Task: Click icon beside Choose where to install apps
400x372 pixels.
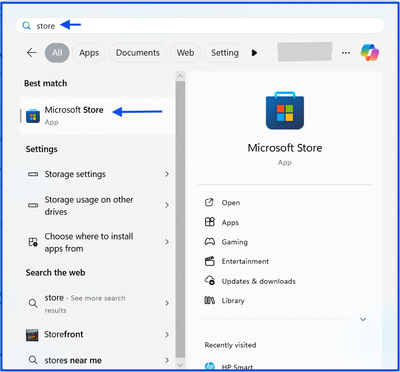Action: [33, 242]
